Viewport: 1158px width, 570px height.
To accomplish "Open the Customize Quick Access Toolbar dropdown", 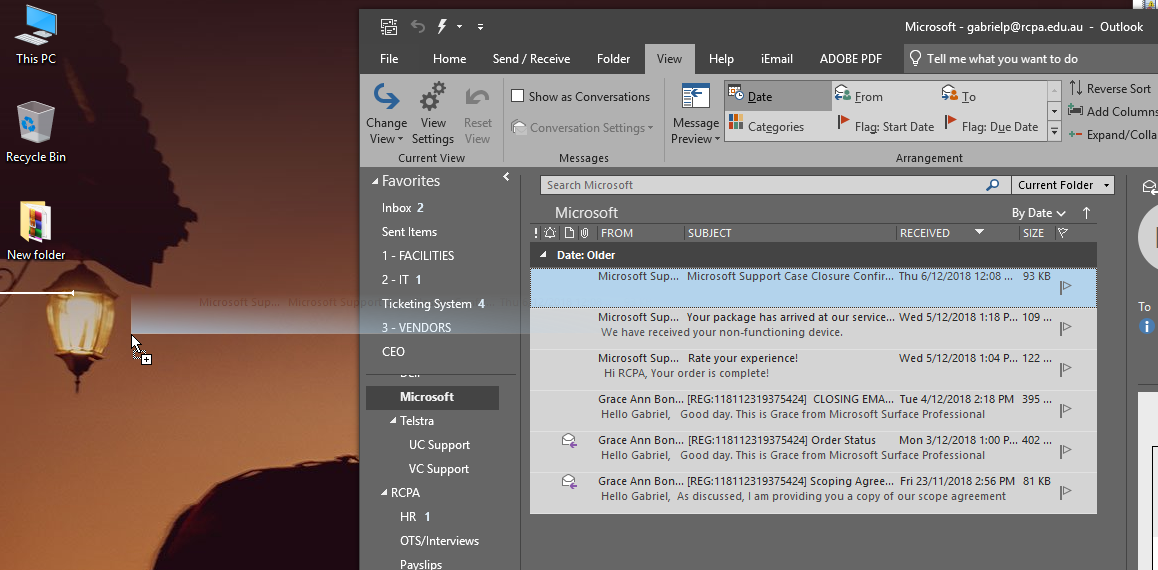I will point(480,27).
